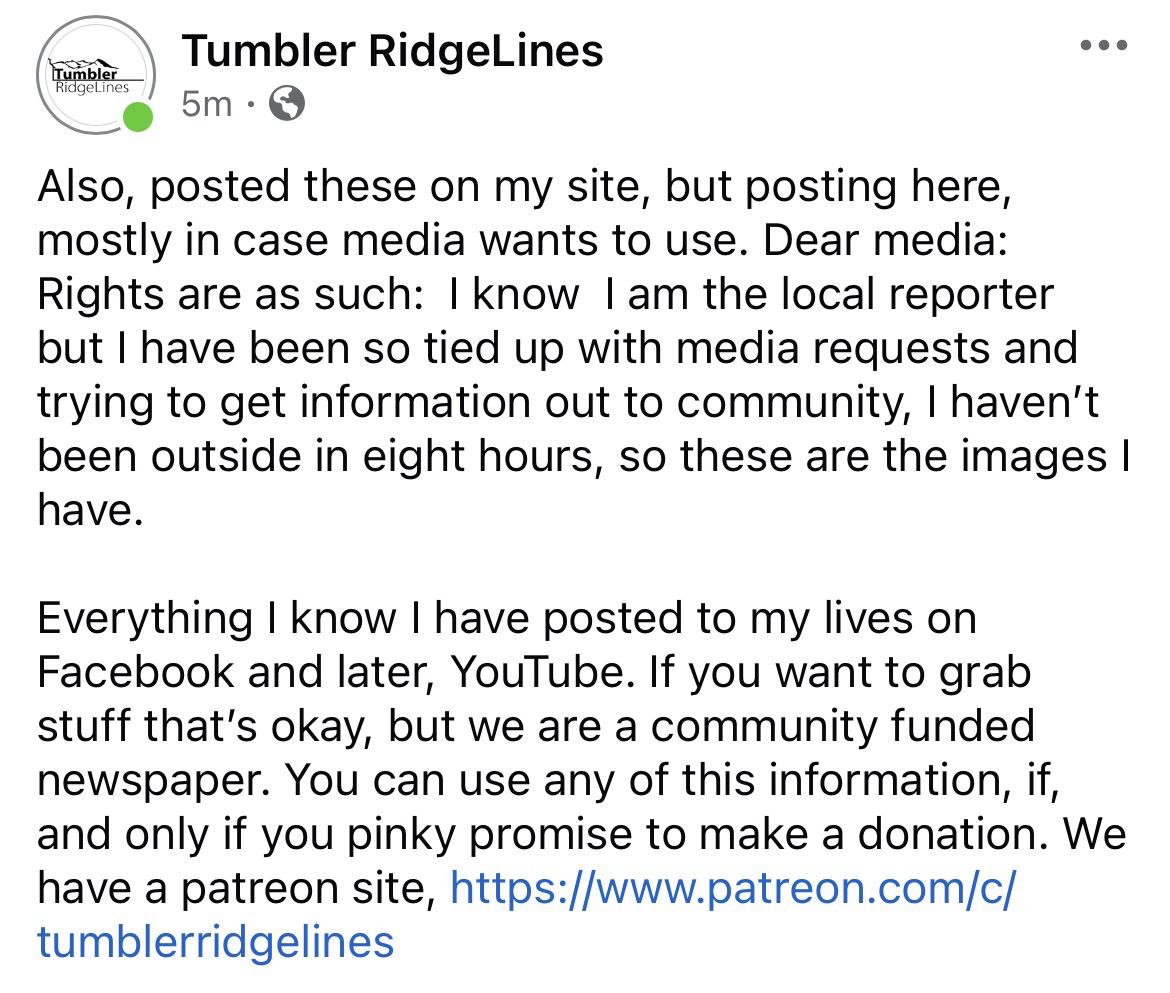Click the blue tumblerridgelines link text
The width and height of the screenshot is (1170, 993).
[215, 941]
